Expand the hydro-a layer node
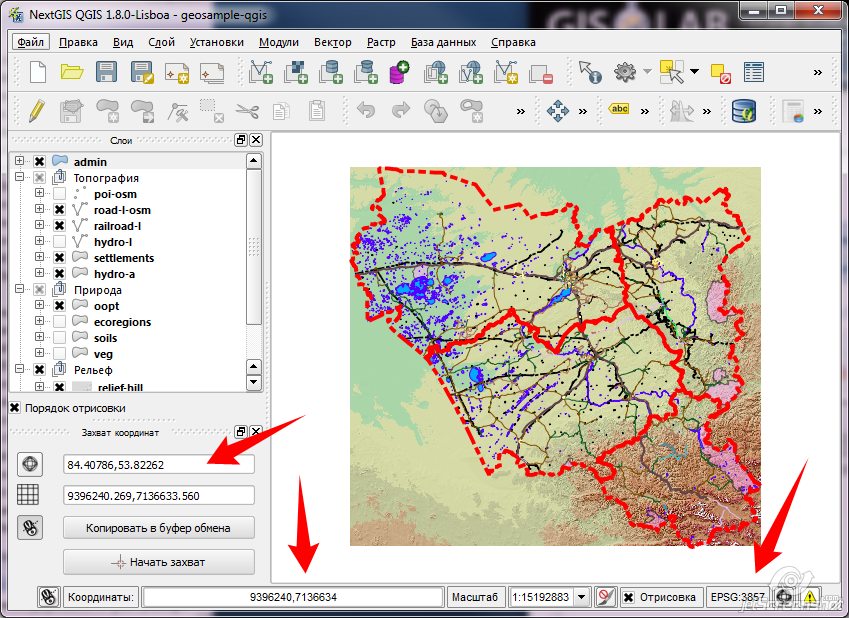 coord(39,272)
